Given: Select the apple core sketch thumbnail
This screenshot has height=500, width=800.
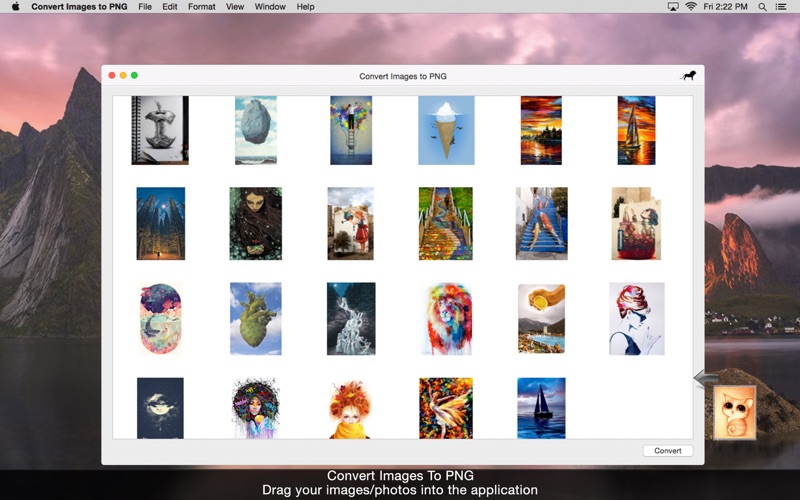Looking at the screenshot, I should (160, 130).
